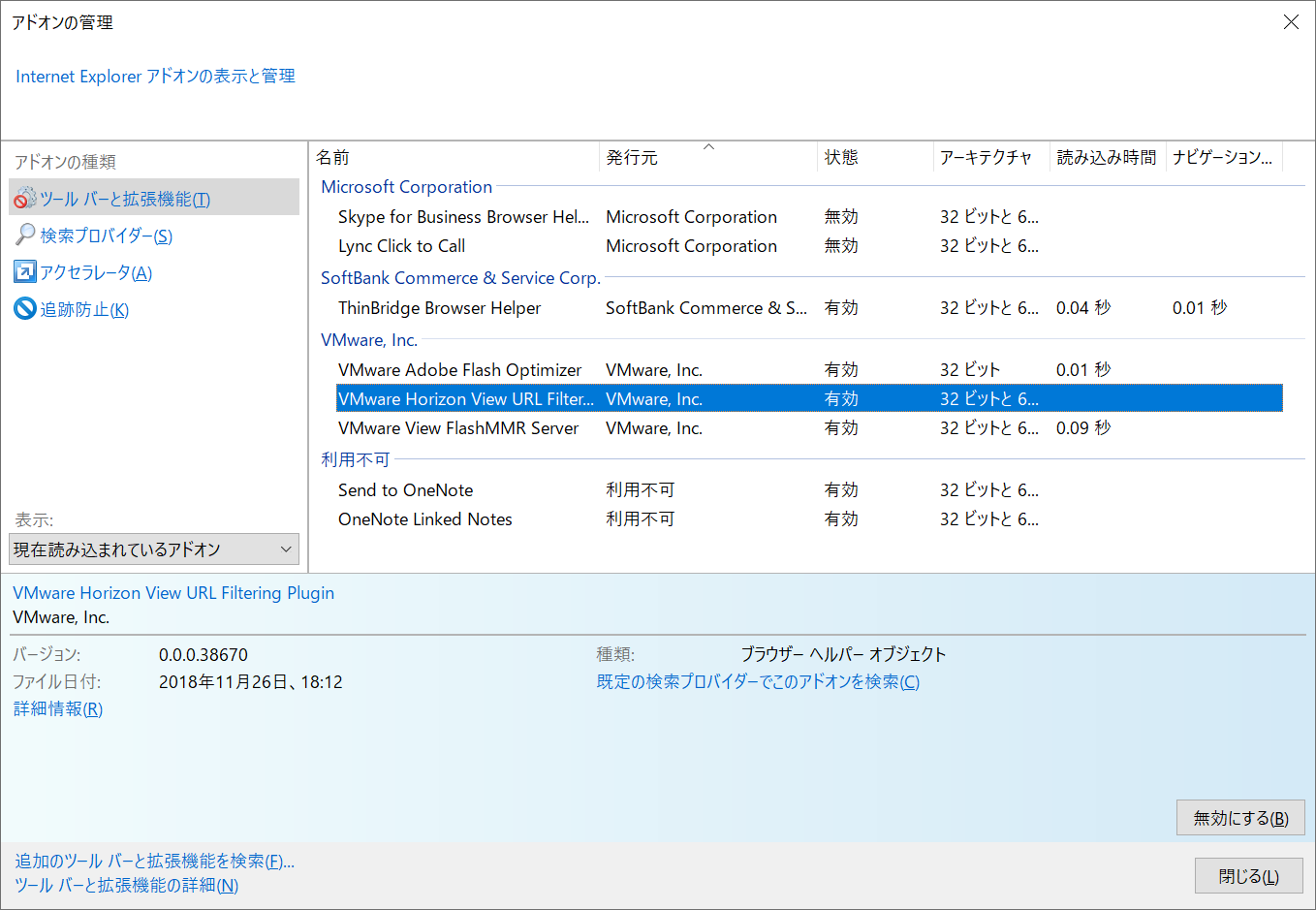The height and width of the screenshot is (910, 1316).
Task: Click the Accelerators arrow icon
Action: click(x=25, y=271)
